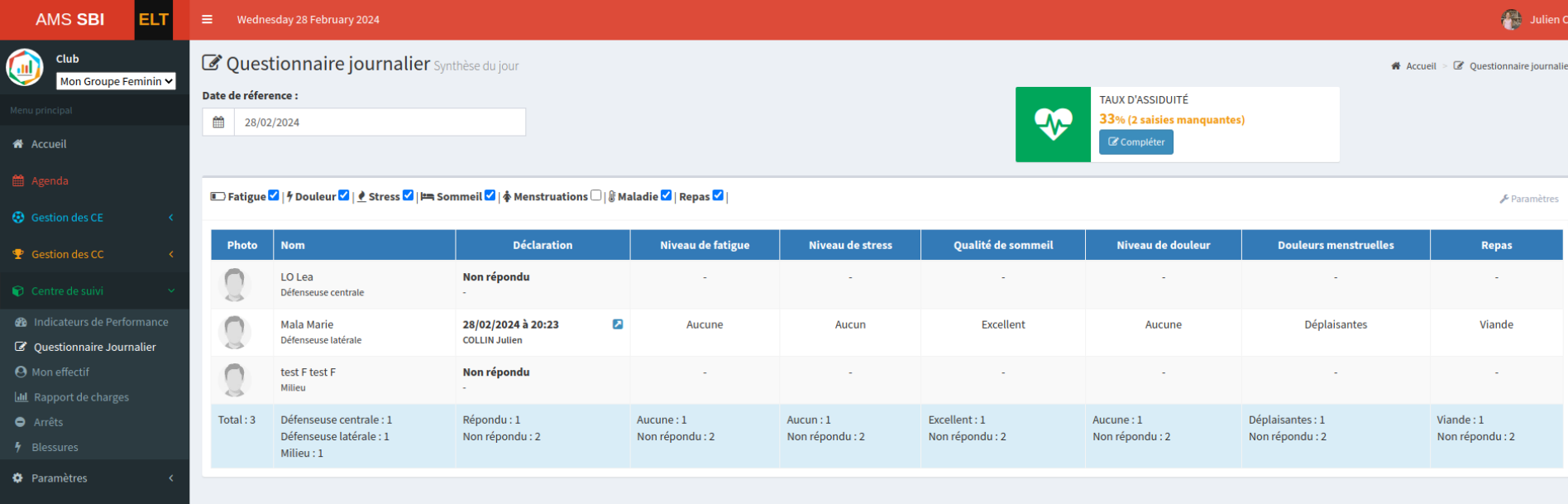Click the name Mala Marie

tap(307, 324)
